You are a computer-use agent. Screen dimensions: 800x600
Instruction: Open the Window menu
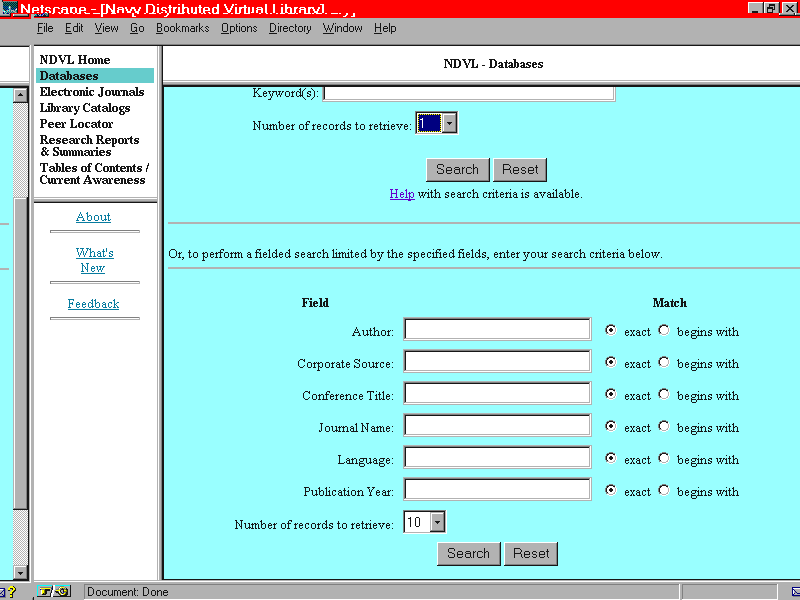(x=342, y=28)
